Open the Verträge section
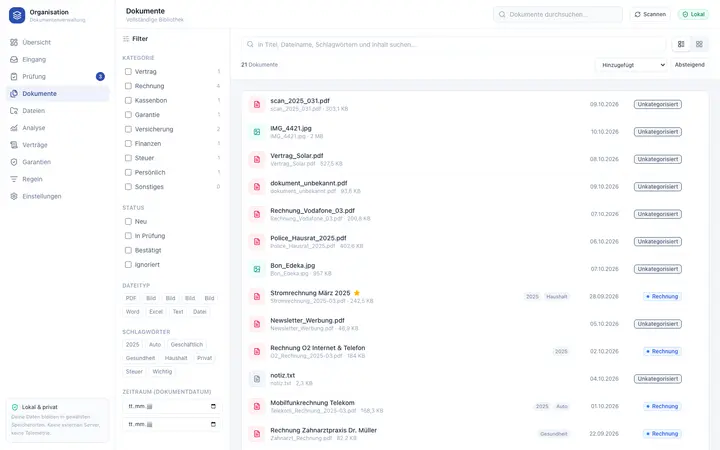Viewport: 720px width, 450px height. pos(57,145)
